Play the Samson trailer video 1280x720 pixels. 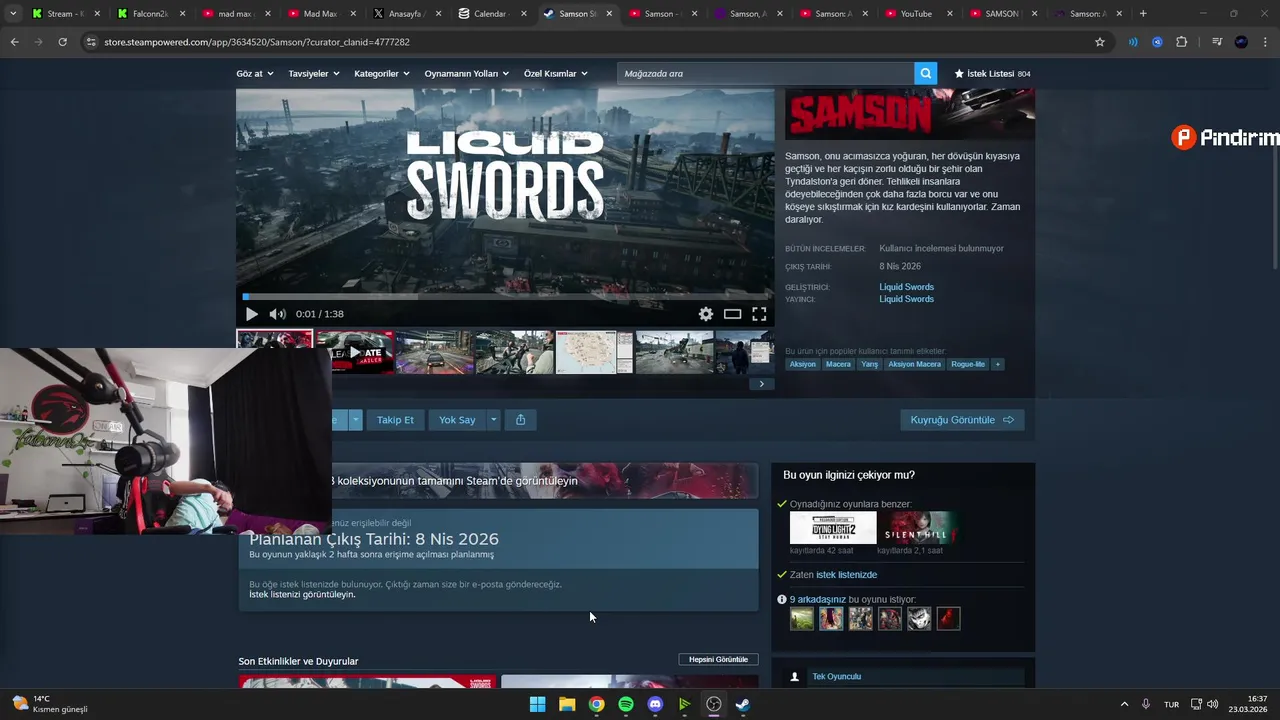coord(251,314)
